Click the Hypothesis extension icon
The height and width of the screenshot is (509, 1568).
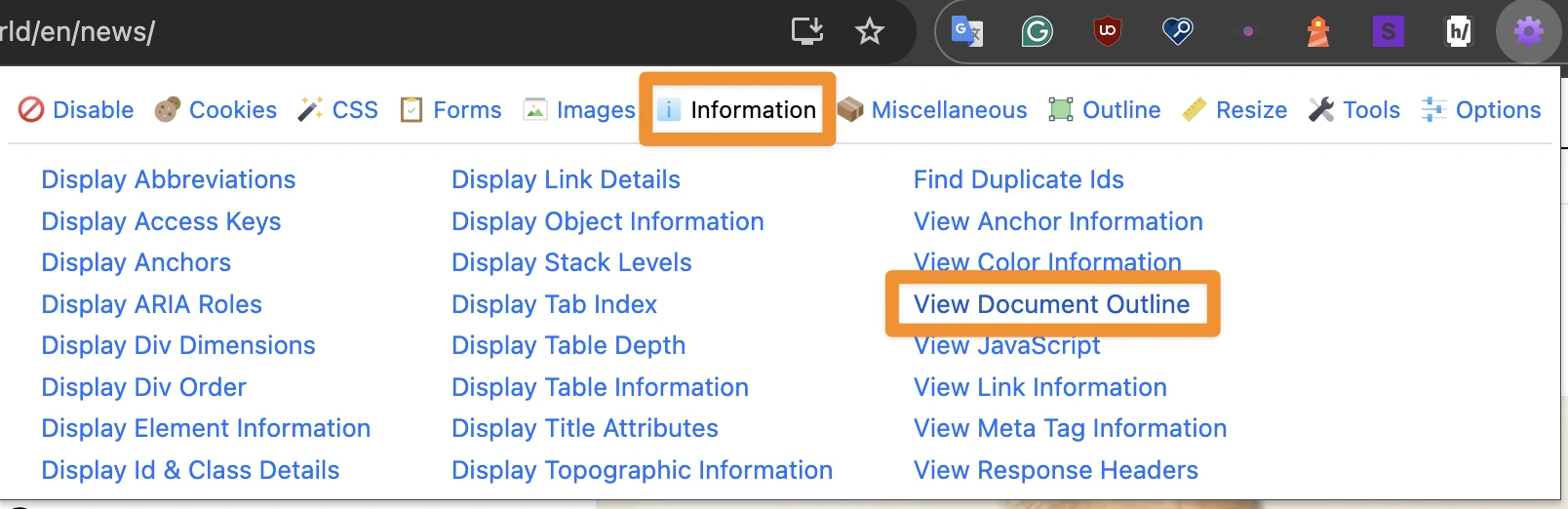(1458, 32)
